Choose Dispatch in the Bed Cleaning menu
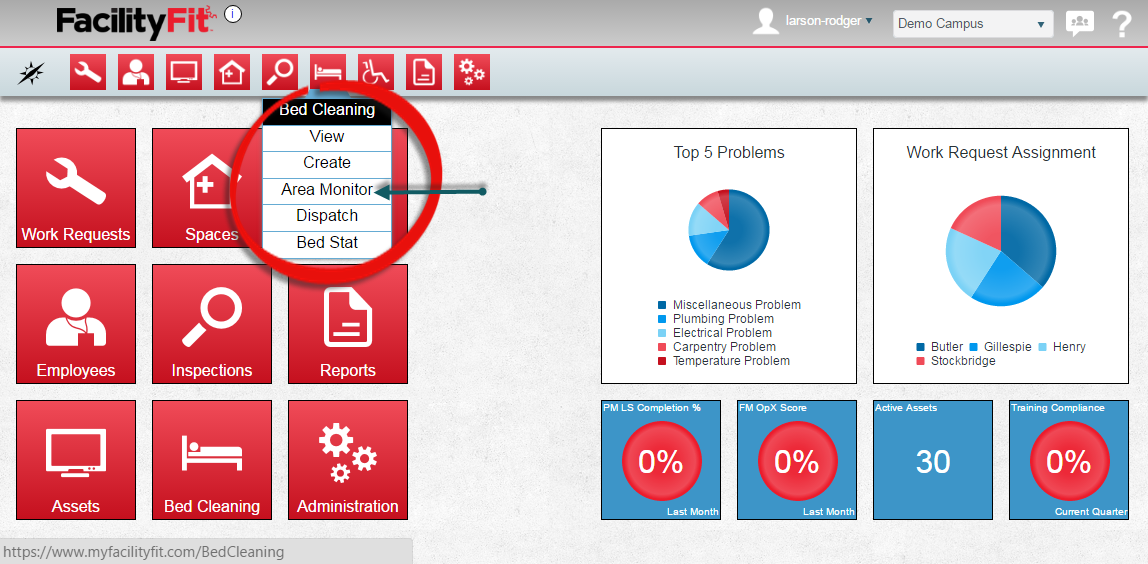1148x564 pixels. 326,216
